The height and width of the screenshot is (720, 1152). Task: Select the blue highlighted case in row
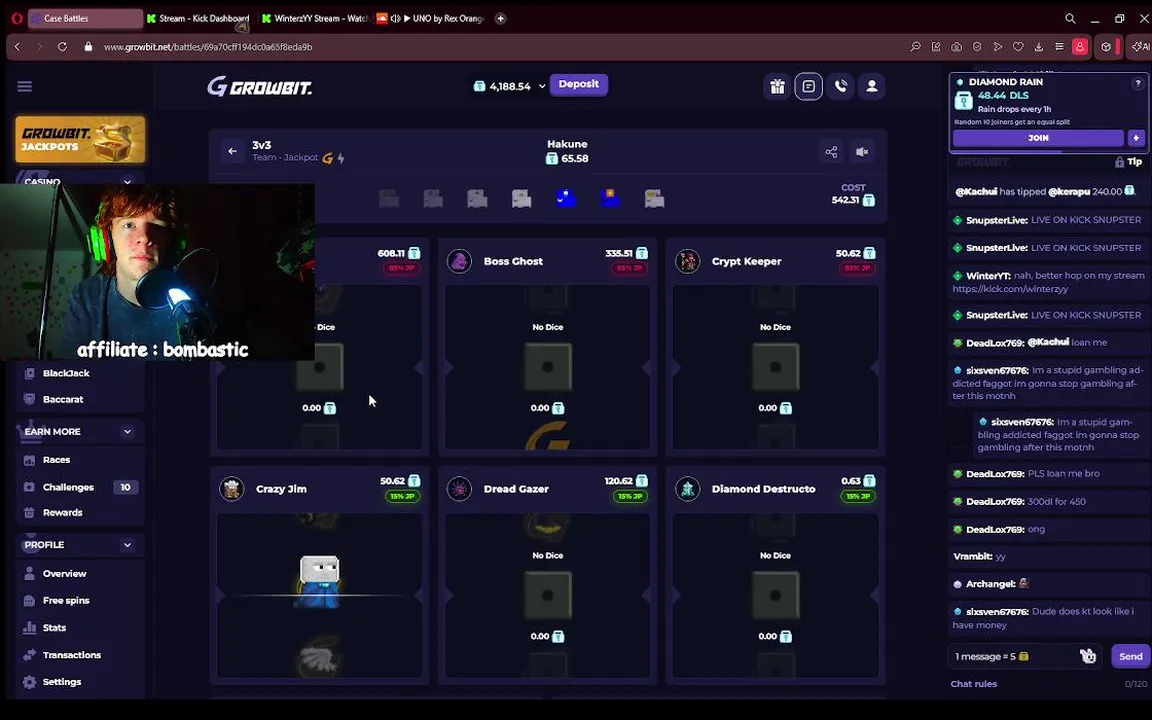[x=566, y=198]
